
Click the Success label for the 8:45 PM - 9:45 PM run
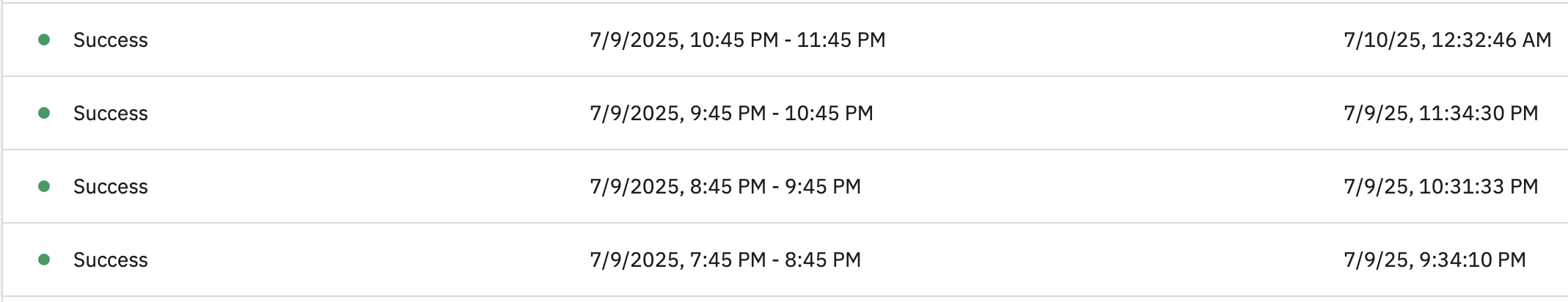coord(111,186)
